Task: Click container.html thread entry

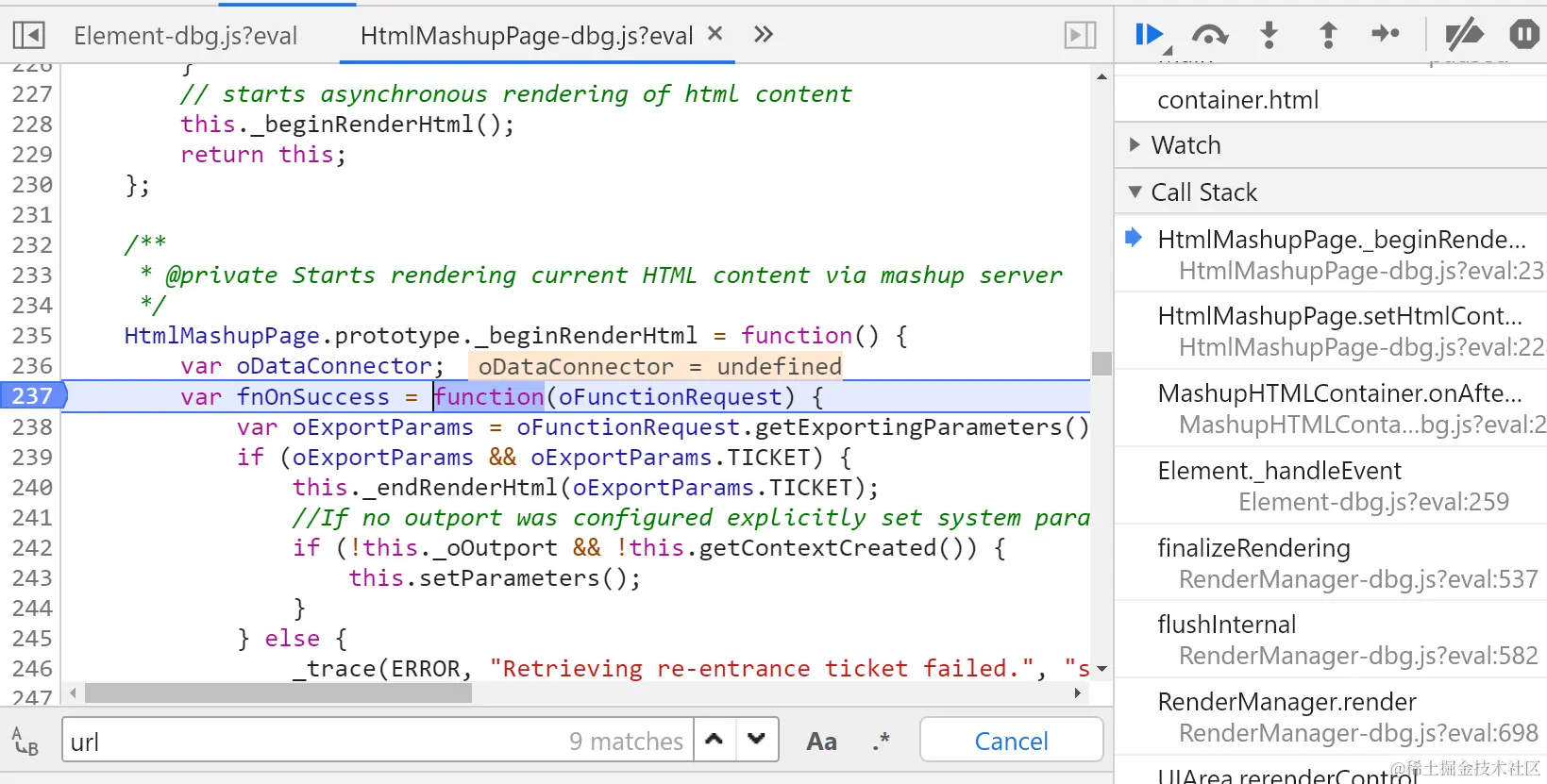Action: tap(1237, 100)
